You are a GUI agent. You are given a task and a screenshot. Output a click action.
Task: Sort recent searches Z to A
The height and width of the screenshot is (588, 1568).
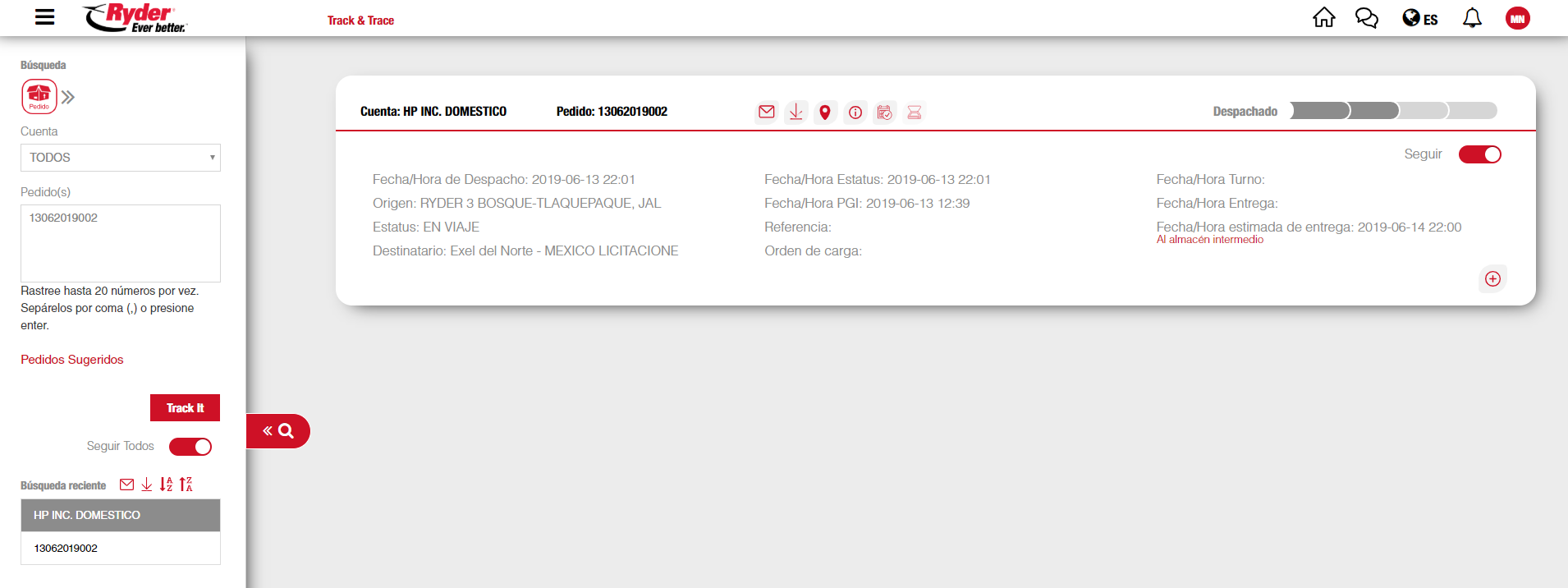186,485
